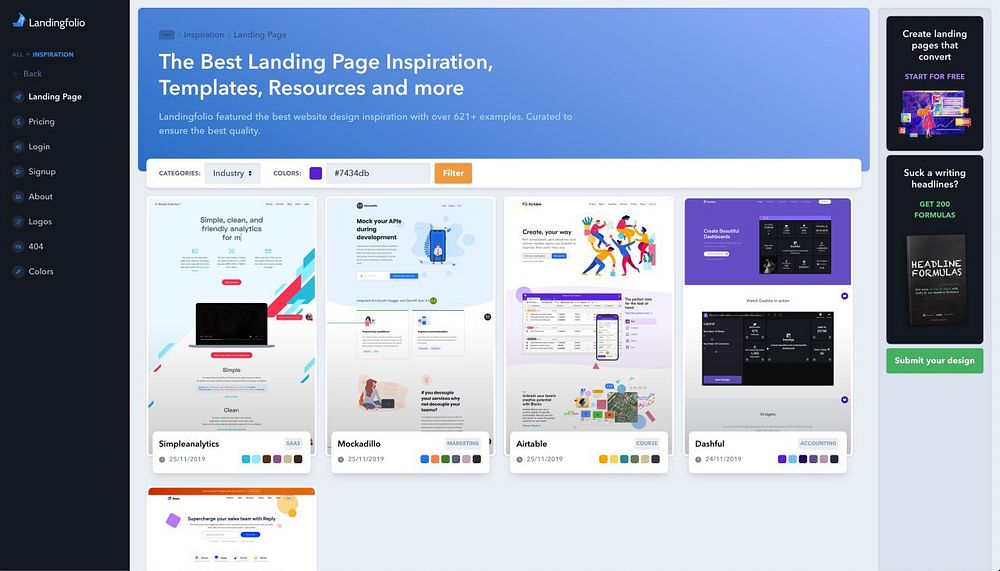
Task: Go to Login in the sidebar
Action: [39, 146]
